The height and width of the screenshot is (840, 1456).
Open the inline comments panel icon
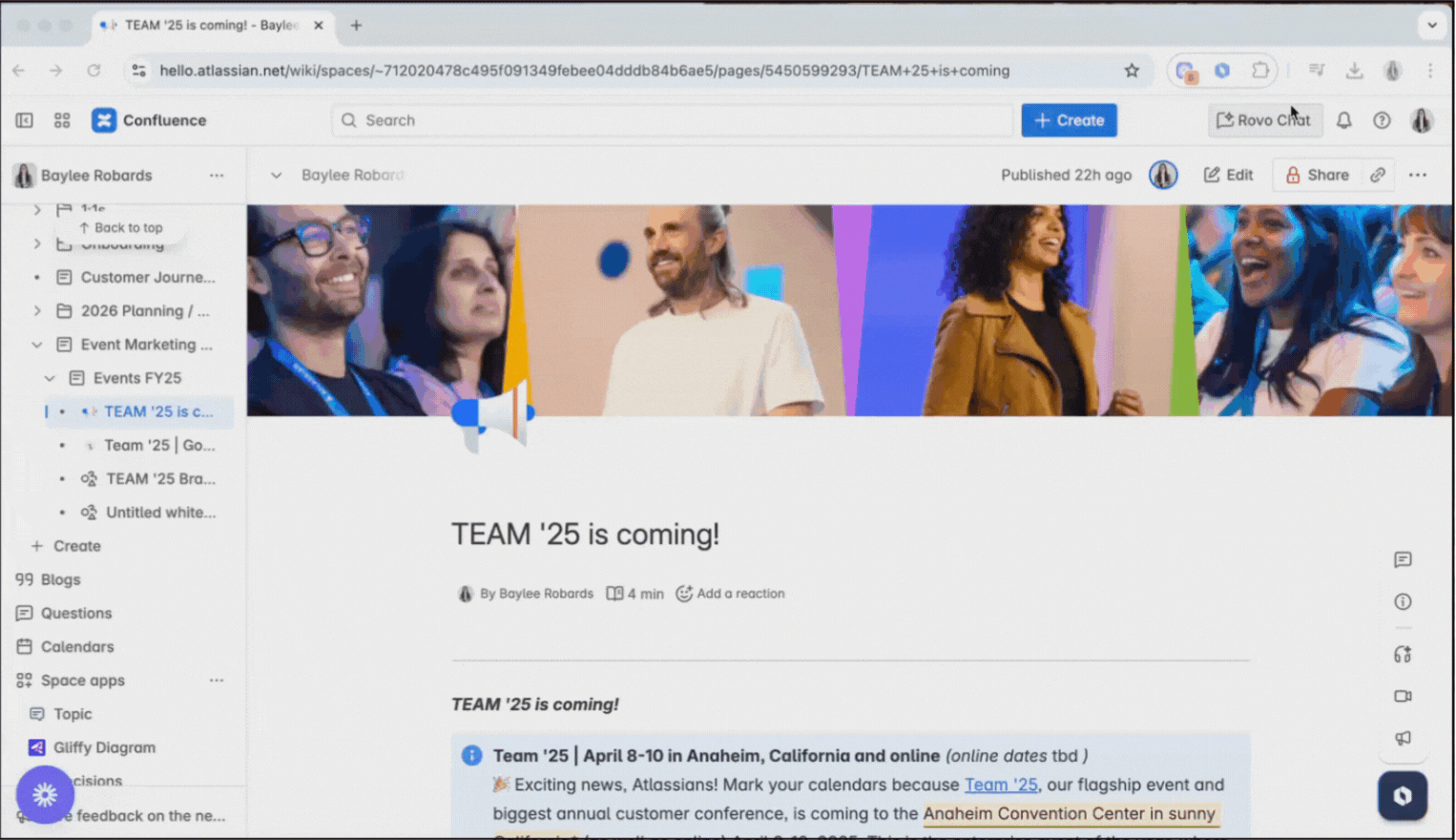click(1402, 560)
